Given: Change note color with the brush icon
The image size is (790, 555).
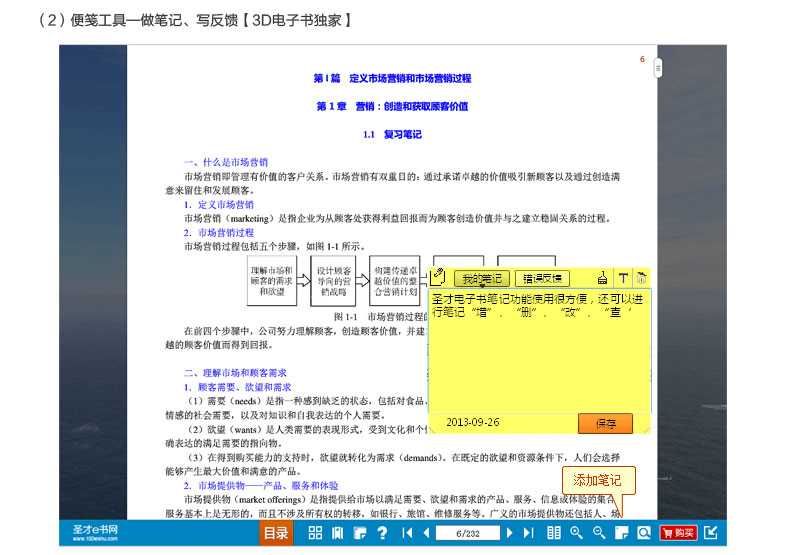Looking at the screenshot, I should [603, 278].
